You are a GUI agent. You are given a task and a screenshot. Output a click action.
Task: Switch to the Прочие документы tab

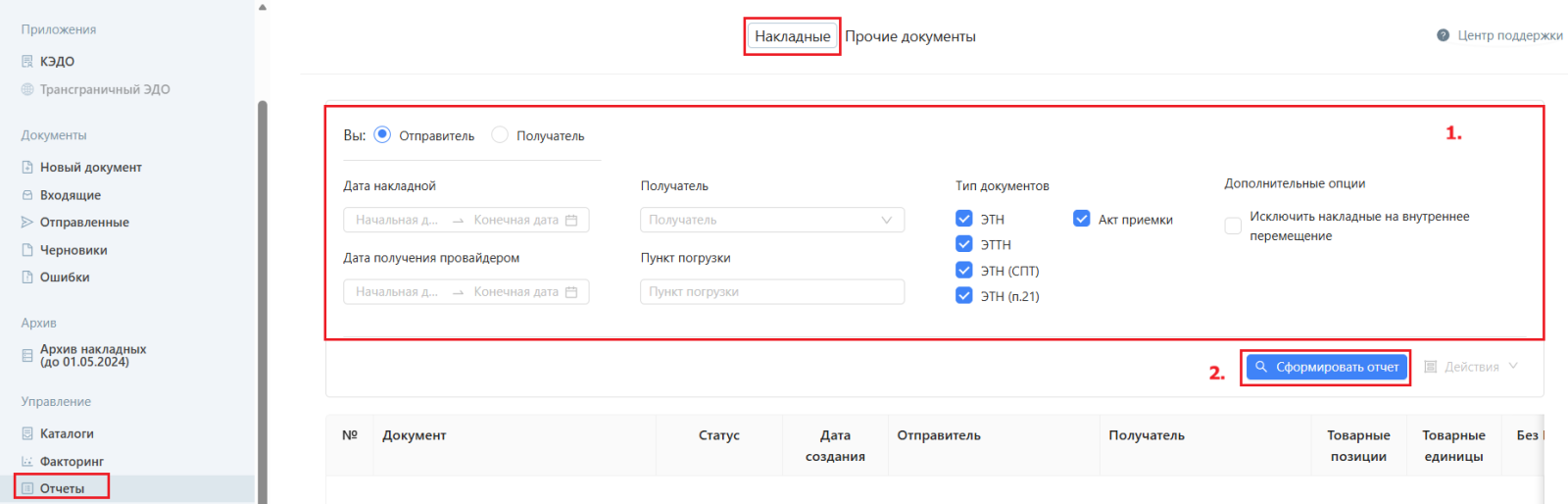click(x=910, y=36)
